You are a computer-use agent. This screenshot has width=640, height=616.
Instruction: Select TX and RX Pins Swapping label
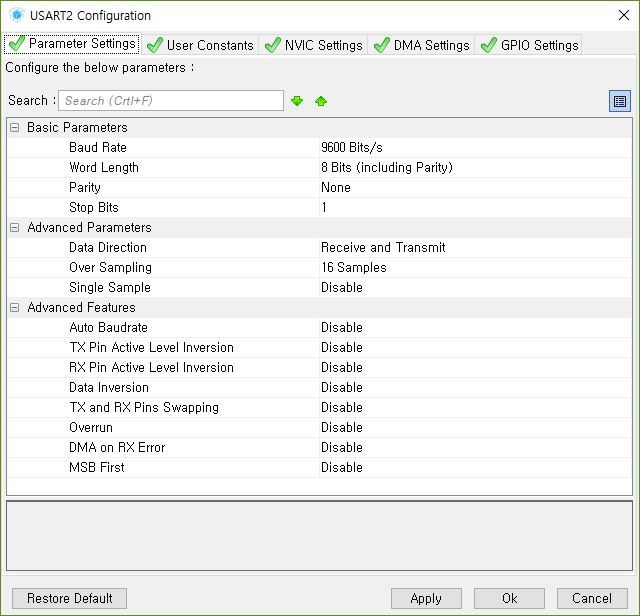[x=144, y=407]
